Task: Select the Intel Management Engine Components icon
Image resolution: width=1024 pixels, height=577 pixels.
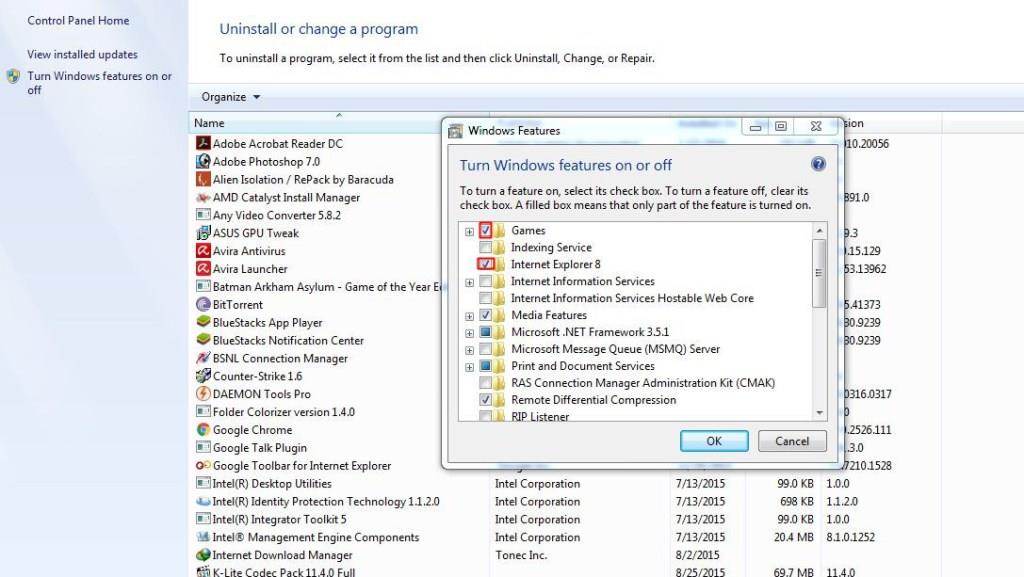Action: 203,537
